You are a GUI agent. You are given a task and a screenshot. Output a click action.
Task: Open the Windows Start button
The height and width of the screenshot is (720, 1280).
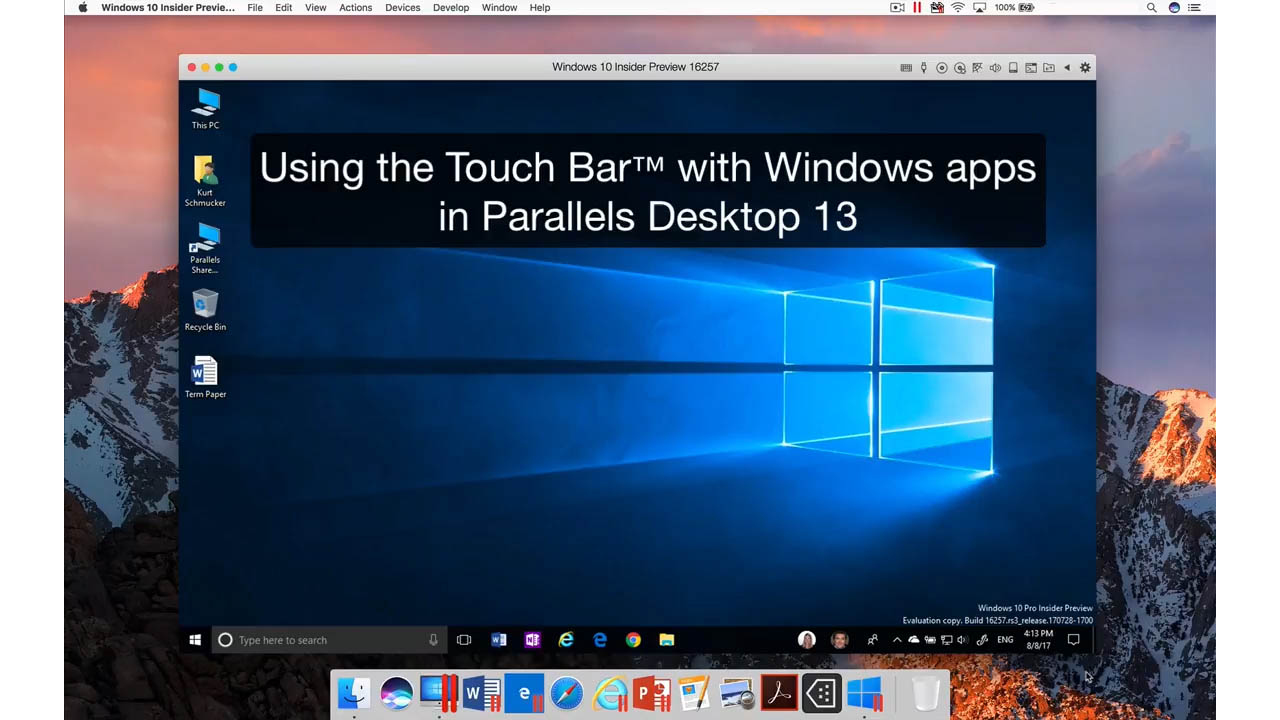[195, 640]
